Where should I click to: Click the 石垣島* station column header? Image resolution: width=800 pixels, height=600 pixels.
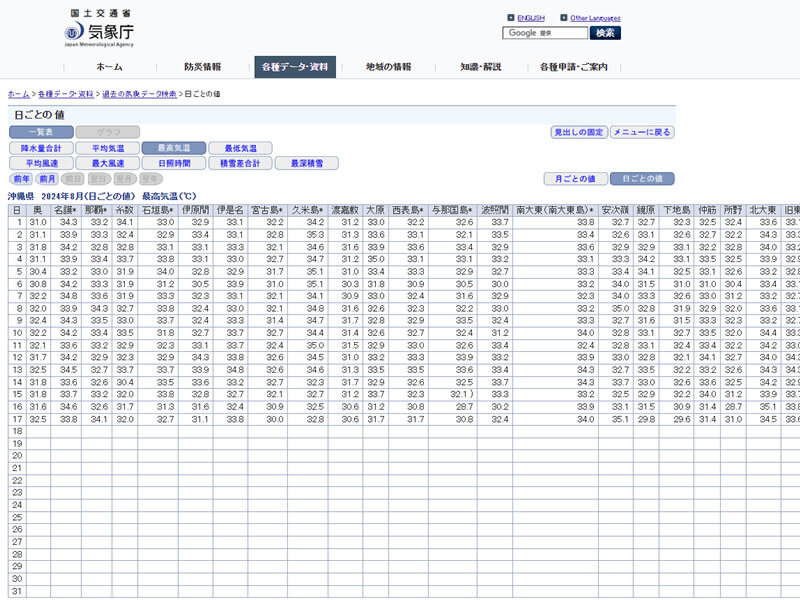pos(158,210)
